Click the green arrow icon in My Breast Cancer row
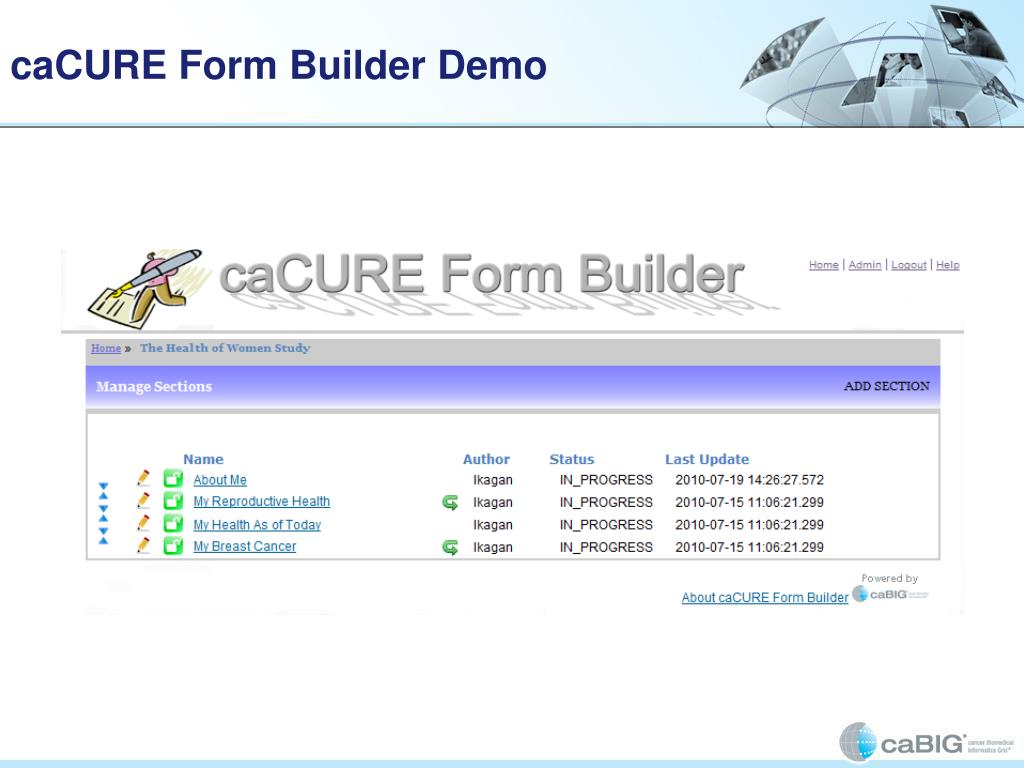The image size is (1024, 768). (x=450, y=547)
